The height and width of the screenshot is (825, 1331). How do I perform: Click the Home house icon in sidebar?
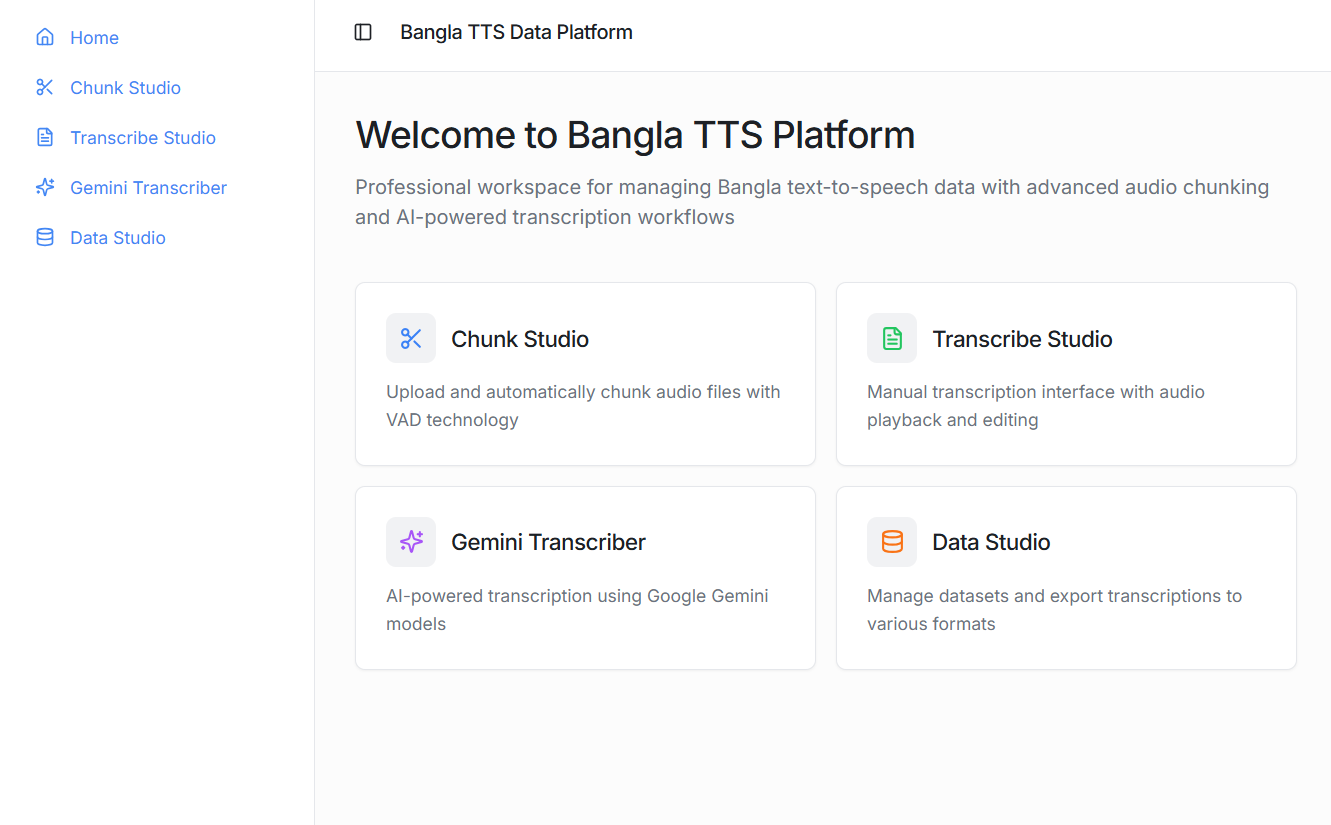pyautogui.click(x=45, y=37)
